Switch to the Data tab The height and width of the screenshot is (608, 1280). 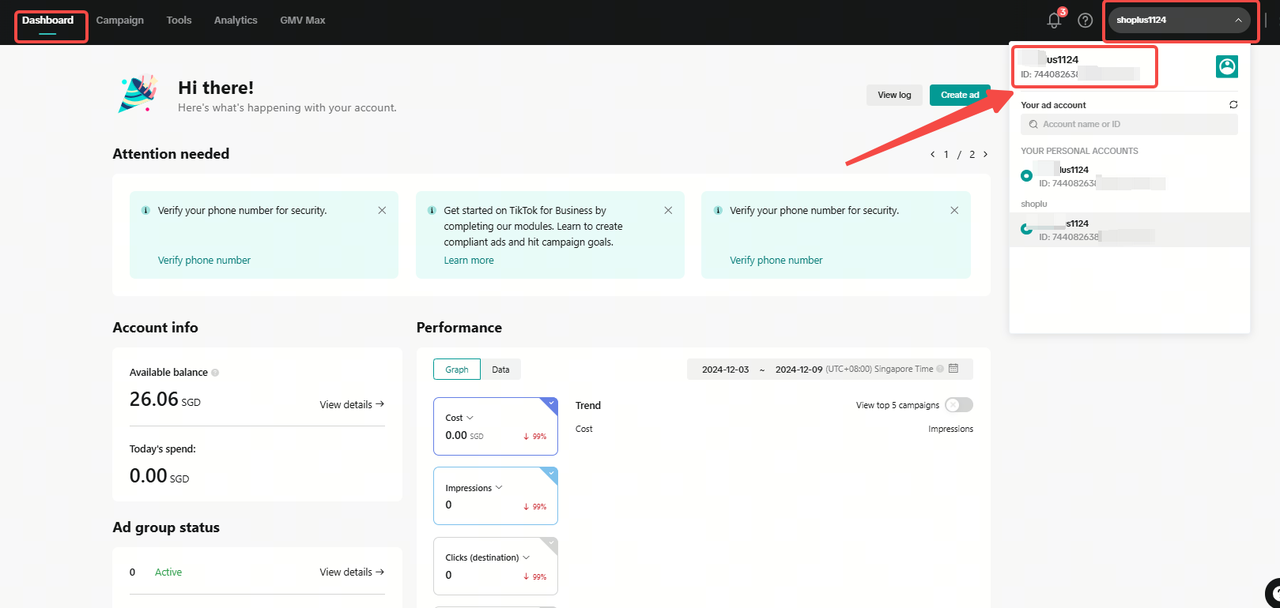pos(501,368)
